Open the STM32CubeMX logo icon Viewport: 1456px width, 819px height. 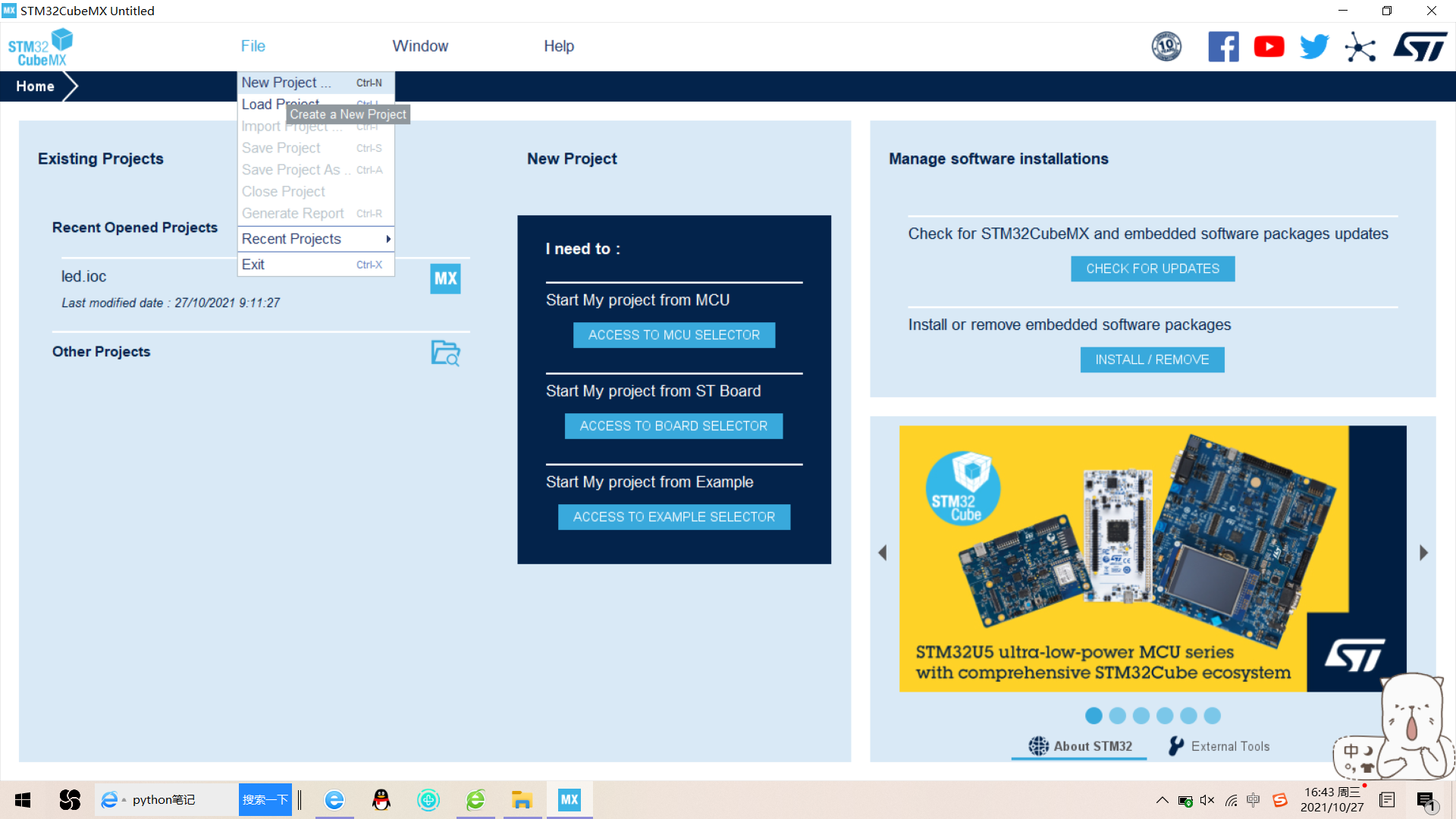coord(40,47)
